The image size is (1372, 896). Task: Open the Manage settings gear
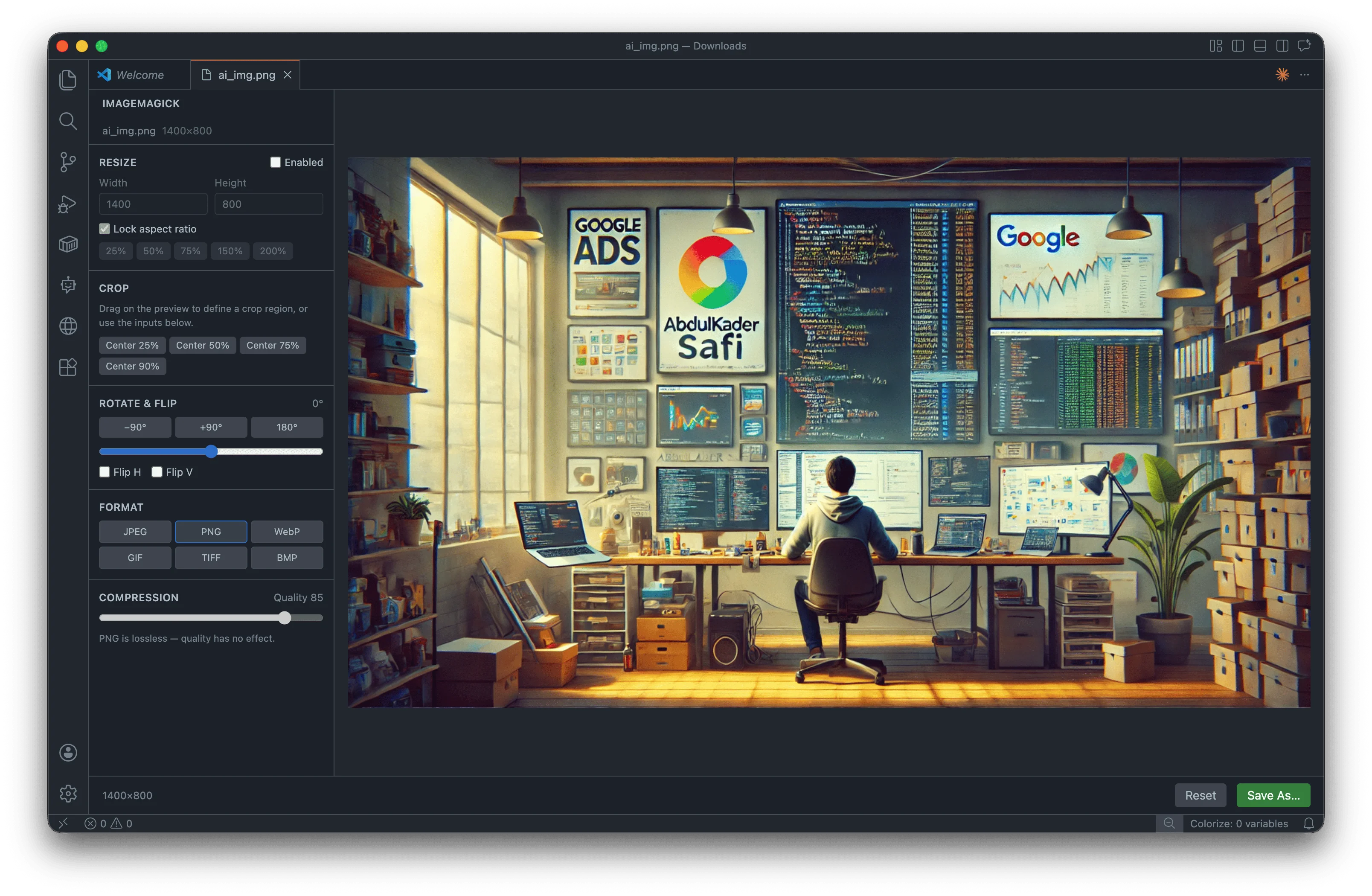point(68,793)
